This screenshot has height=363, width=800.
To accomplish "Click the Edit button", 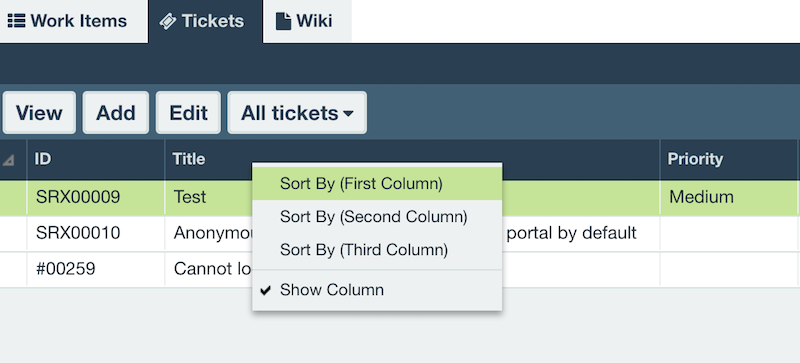I will tap(188, 113).
